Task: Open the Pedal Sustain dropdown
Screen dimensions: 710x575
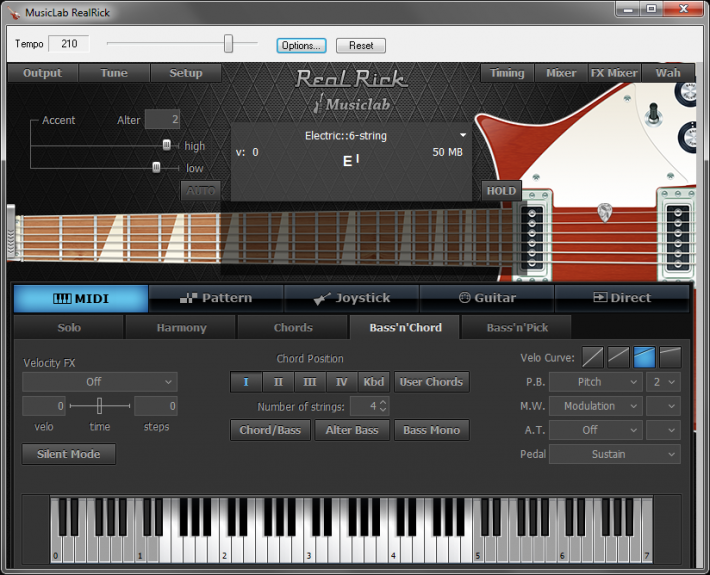Action: click(x=615, y=454)
